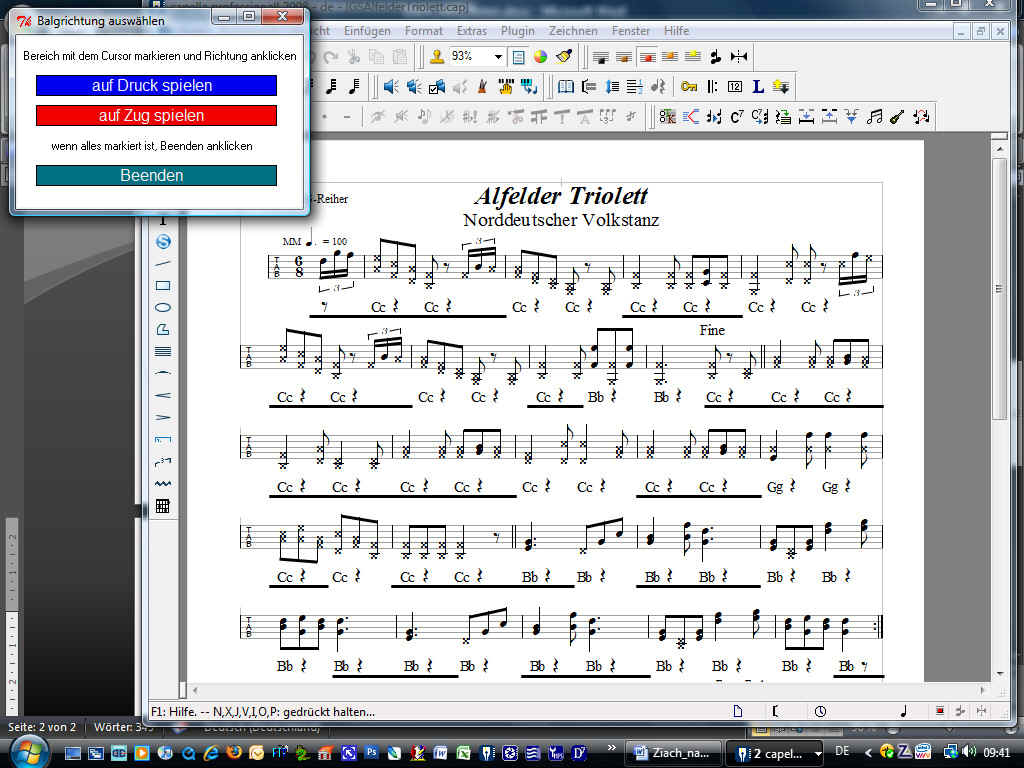Click the red 'auf Zug spielen' button
1024x768 pixels.
click(x=156, y=116)
